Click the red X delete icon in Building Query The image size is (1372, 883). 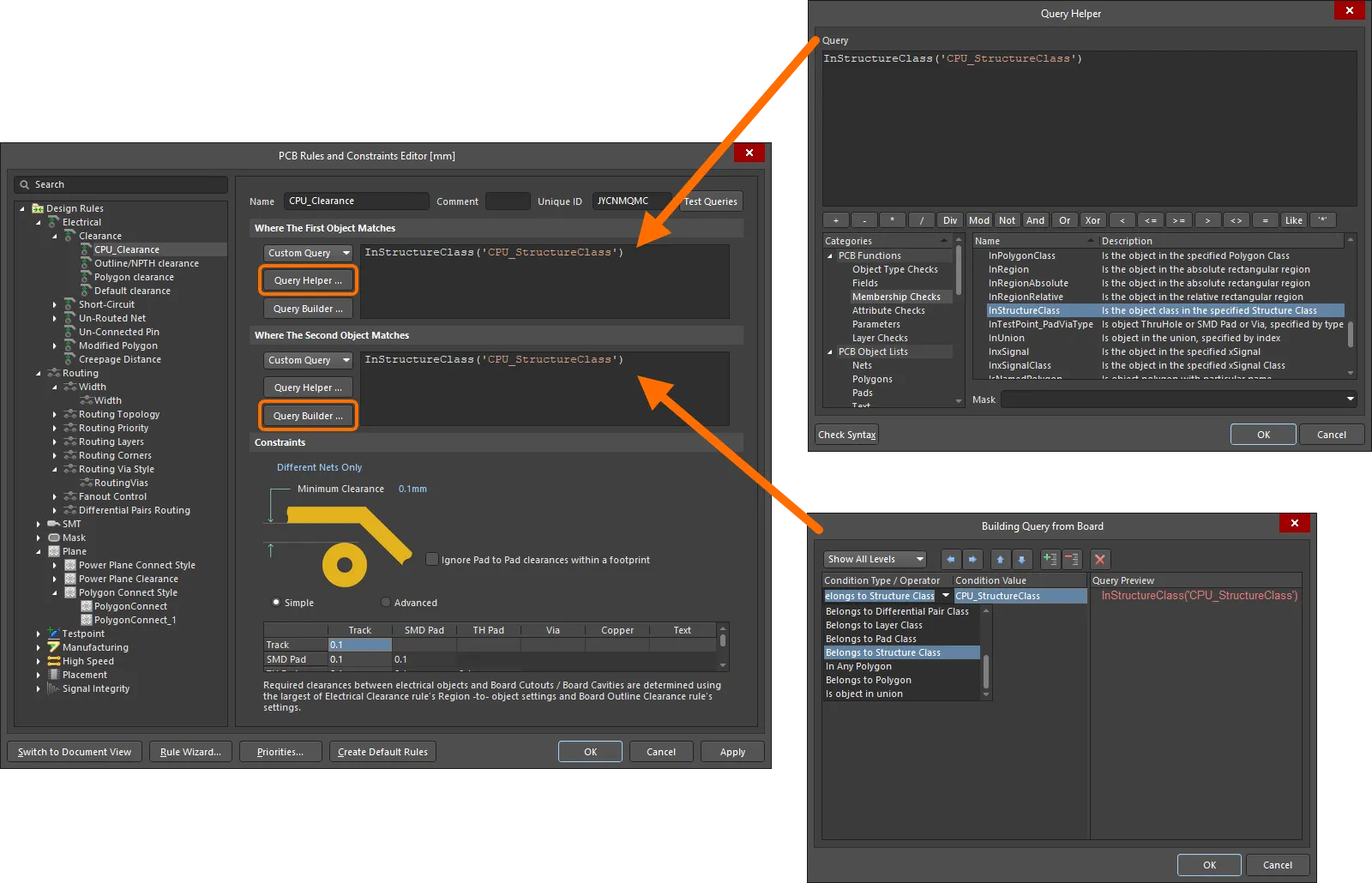tap(1100, 559)
